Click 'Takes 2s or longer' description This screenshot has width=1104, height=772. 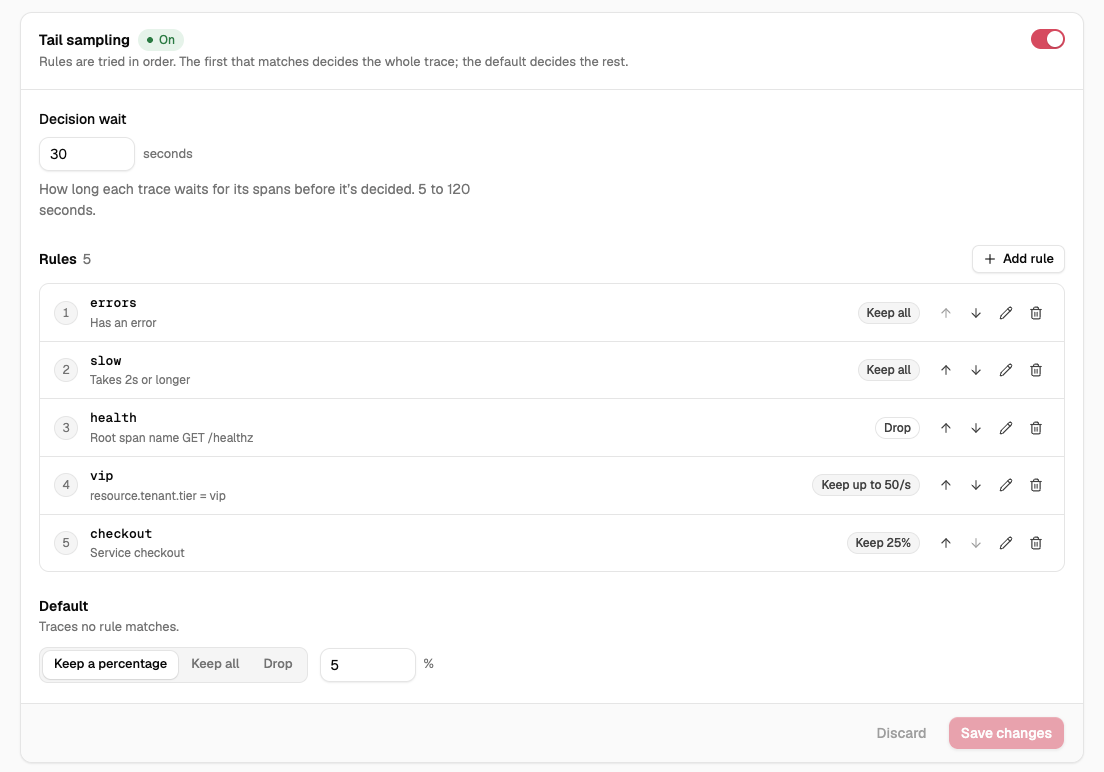click(x=140, y=380)
